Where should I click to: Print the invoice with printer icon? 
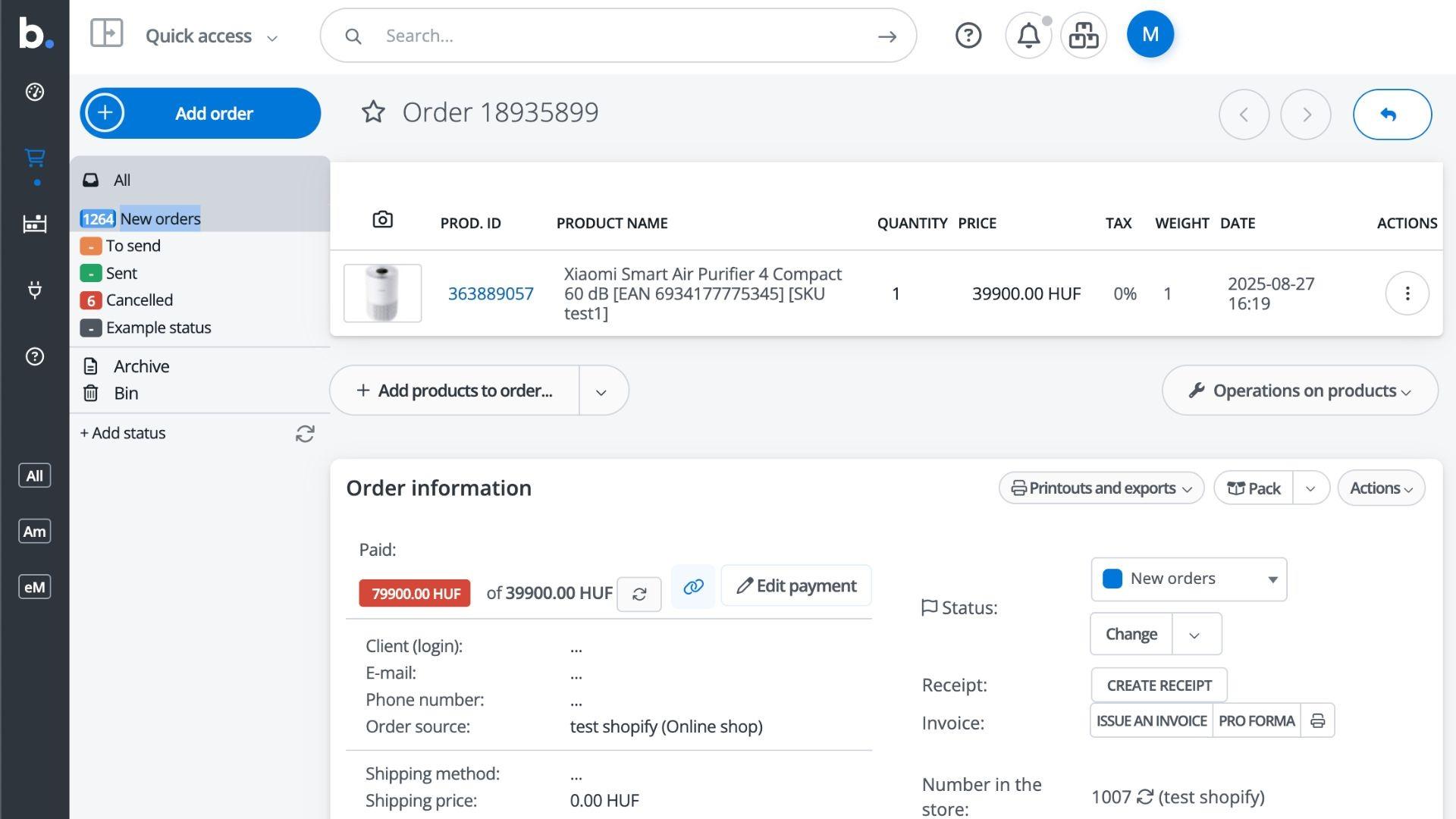[1318, 720]
